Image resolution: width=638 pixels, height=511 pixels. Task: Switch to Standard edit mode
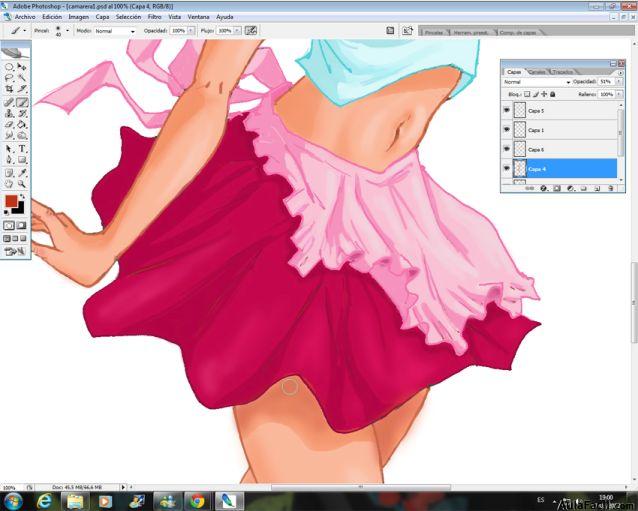pos(9,225)
